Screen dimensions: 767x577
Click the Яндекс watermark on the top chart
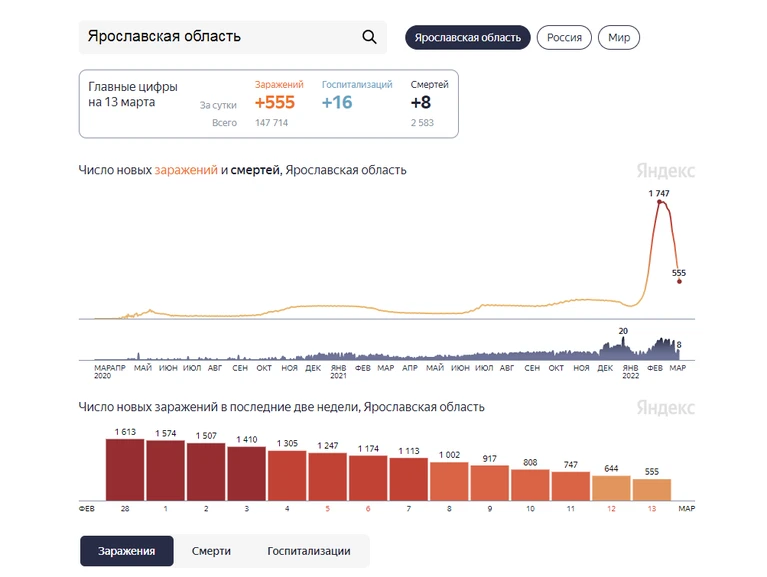(665, 171)
